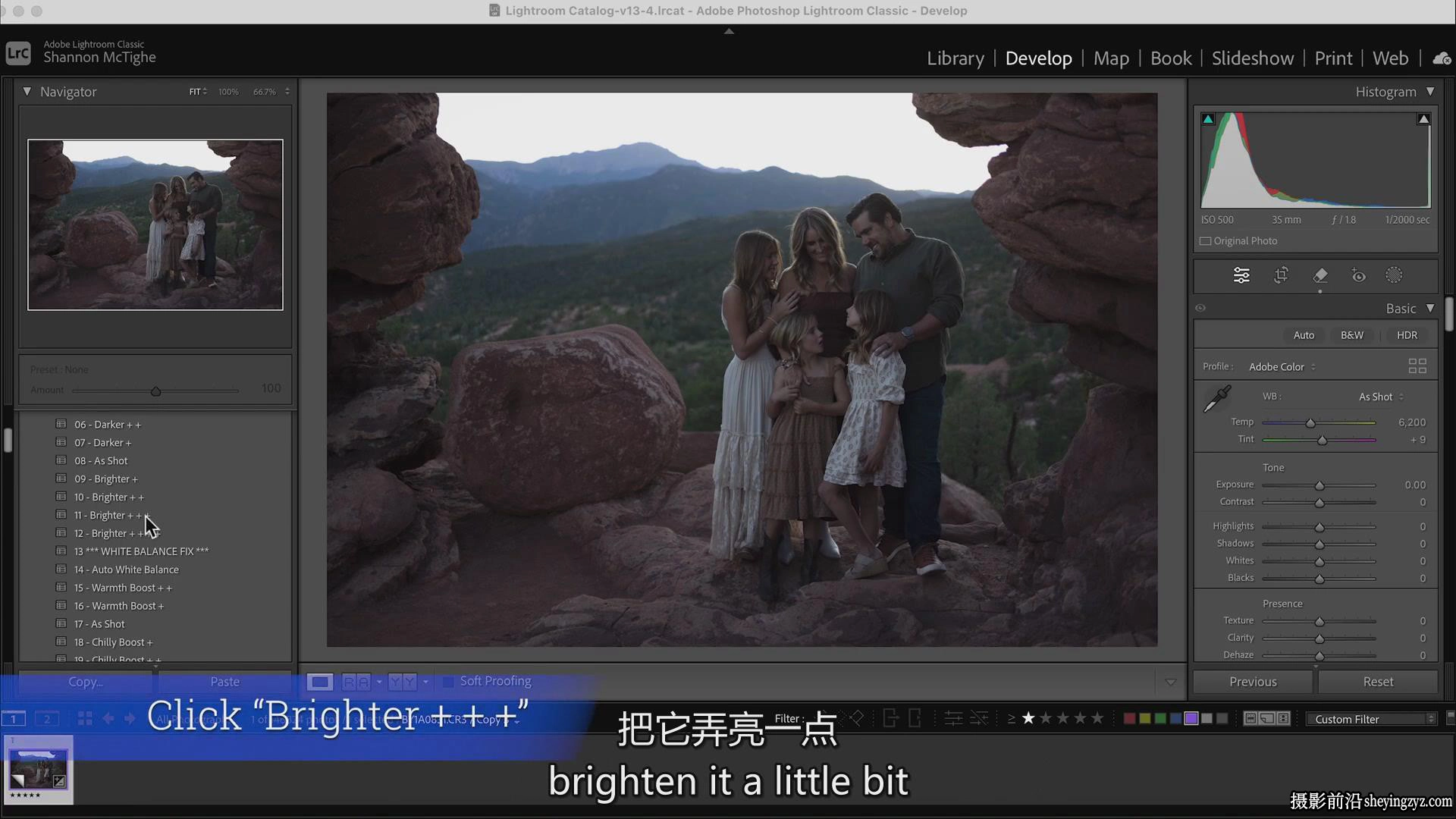Image resolution: width=1456 pixels, height=819 pixels.
Task: Go to the Print module
Action: (1333, 58)
